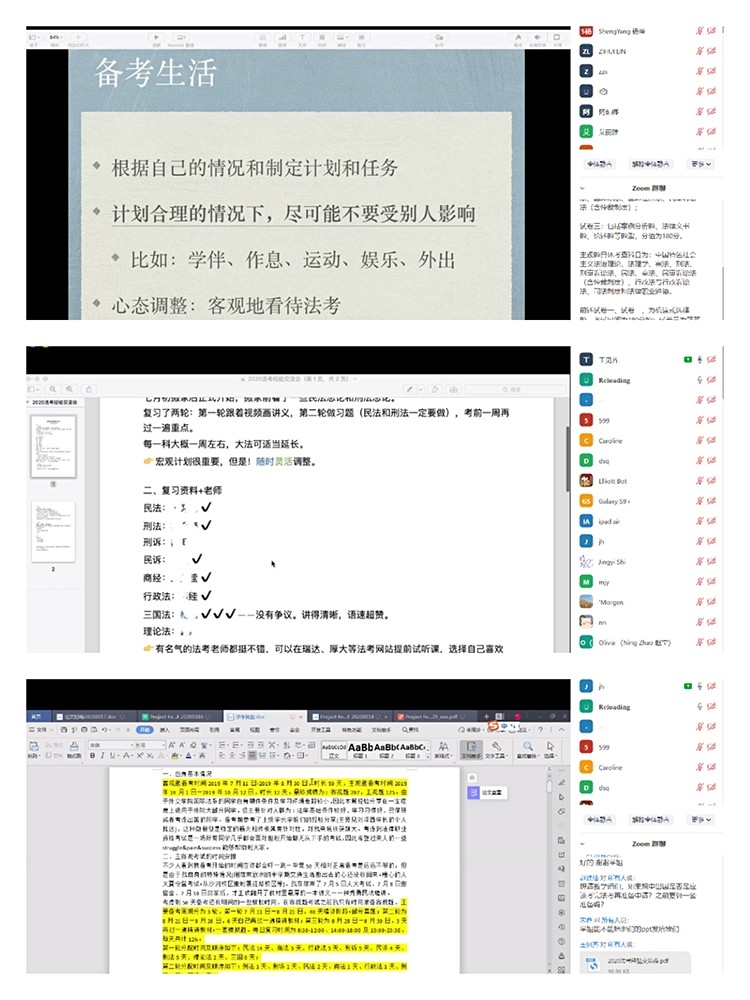The height and width of the screenshot is (1000, 750).
Task: Click the green recording icon beside 丁见卉
Action: [x=688, y=360]
